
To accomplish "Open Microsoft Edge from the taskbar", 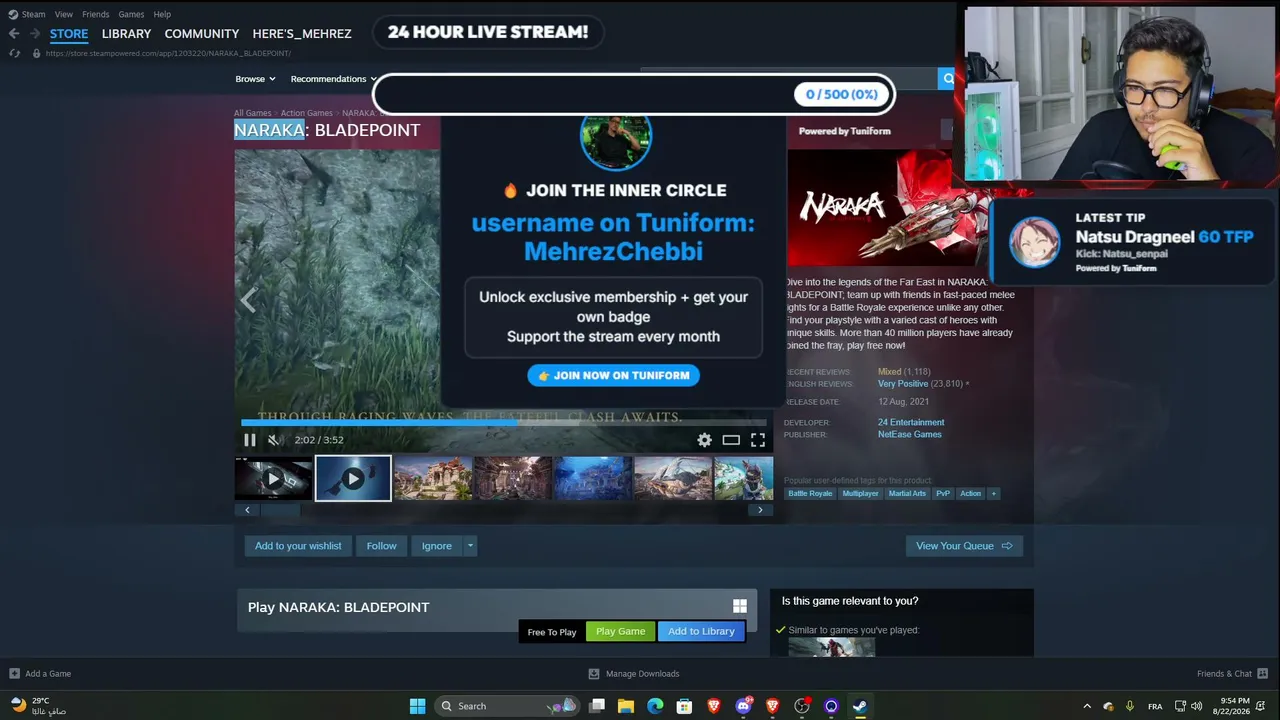I will [655, 706].
